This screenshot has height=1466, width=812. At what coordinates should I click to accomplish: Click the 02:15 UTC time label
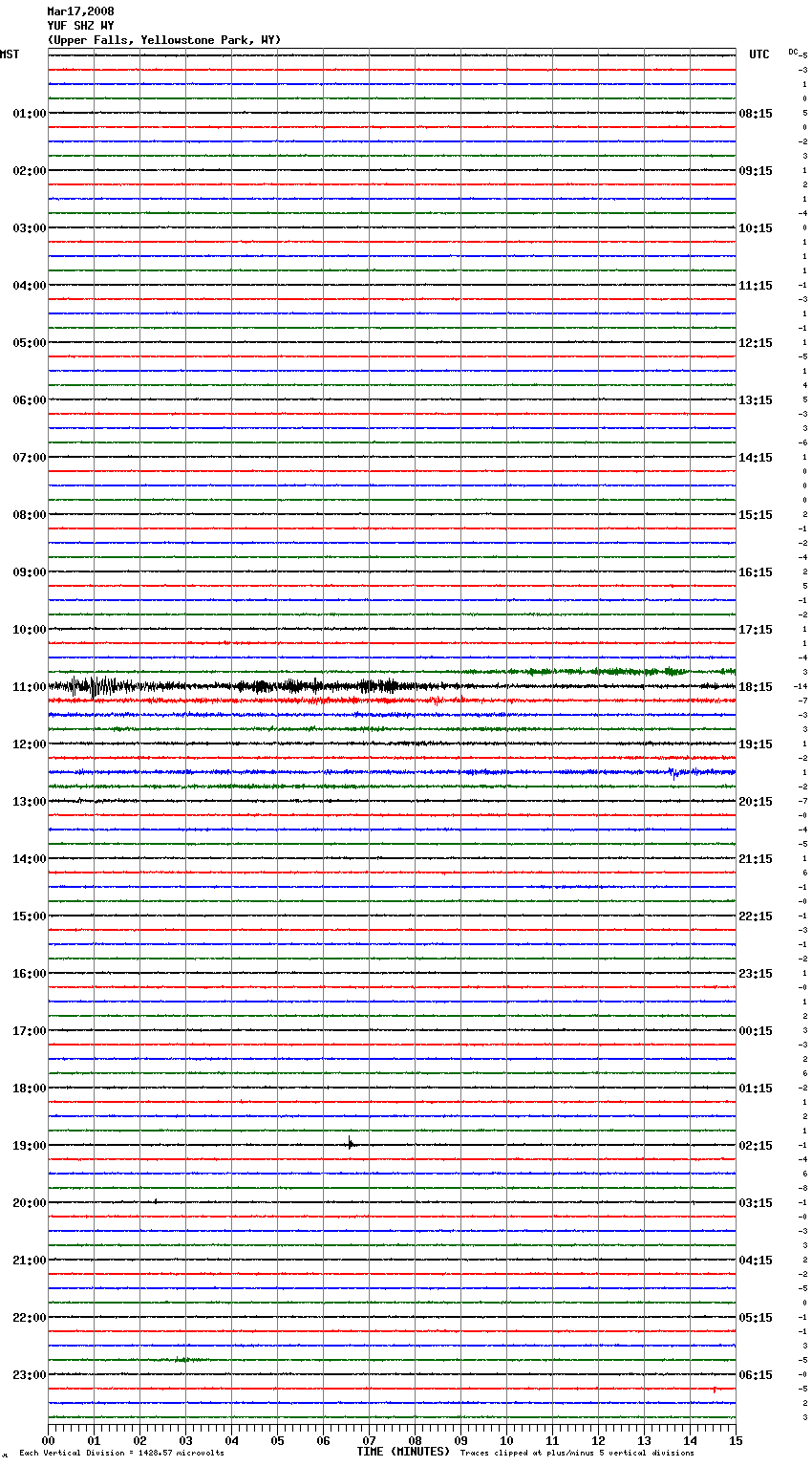click(756, 1146)
